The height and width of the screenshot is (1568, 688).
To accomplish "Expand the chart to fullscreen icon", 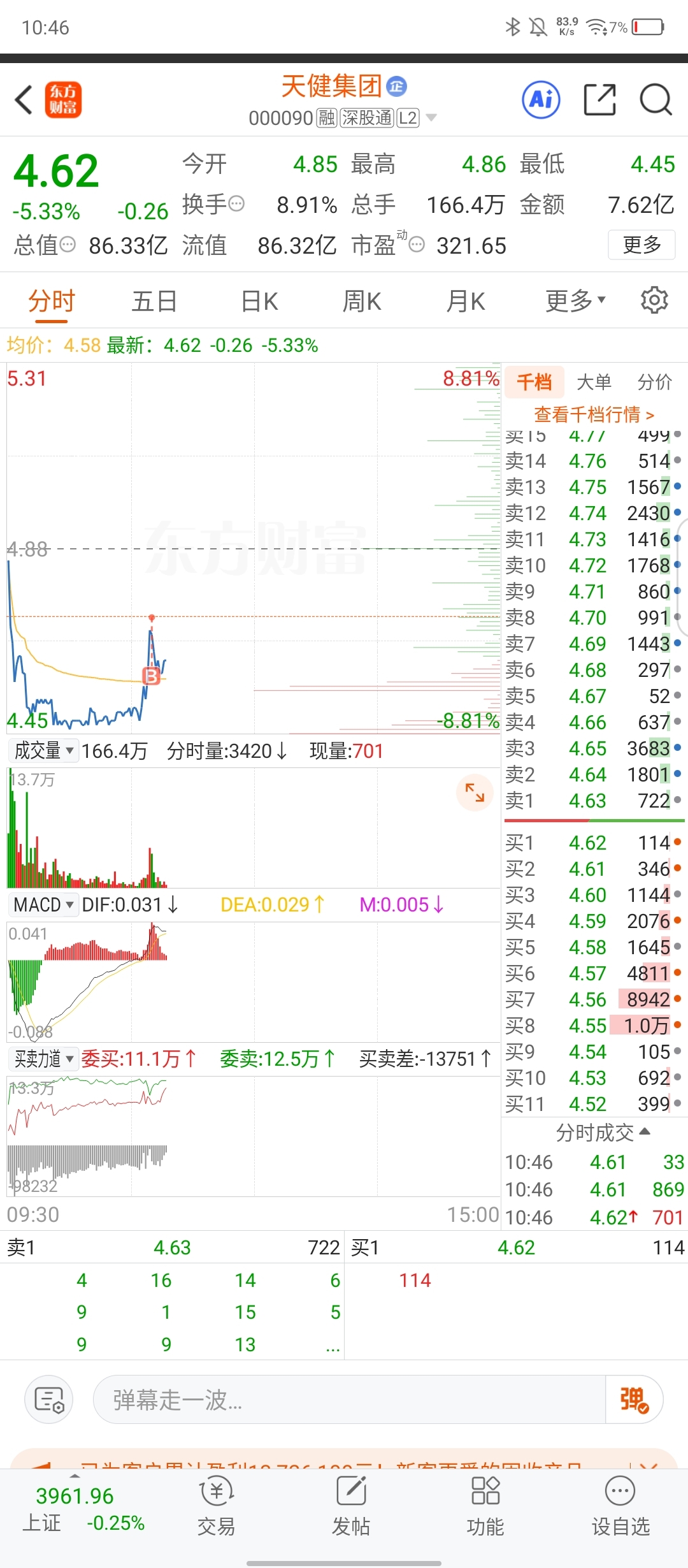I will pos(475,792).
